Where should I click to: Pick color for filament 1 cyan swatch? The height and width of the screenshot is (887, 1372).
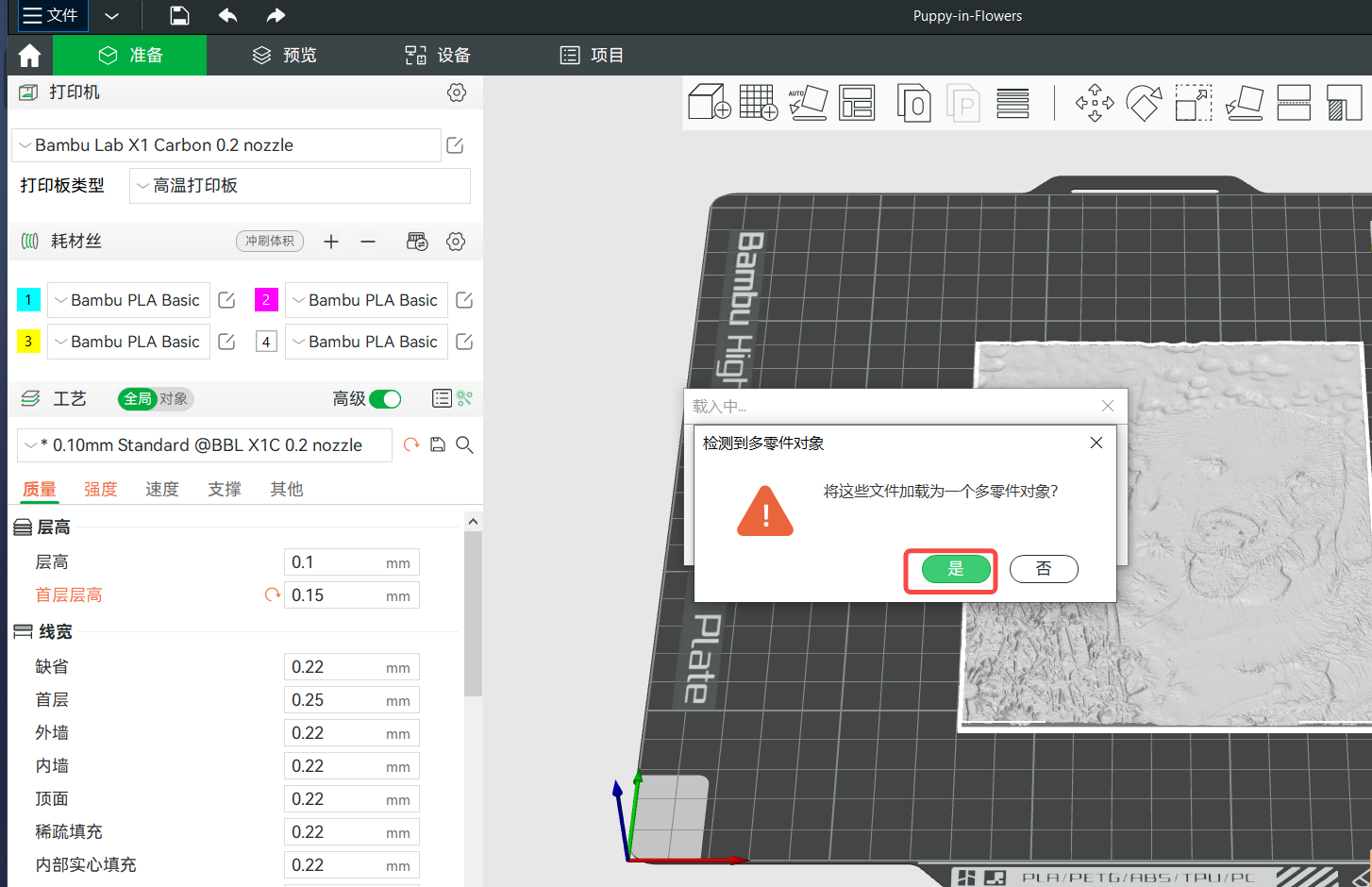click(28, 300)
